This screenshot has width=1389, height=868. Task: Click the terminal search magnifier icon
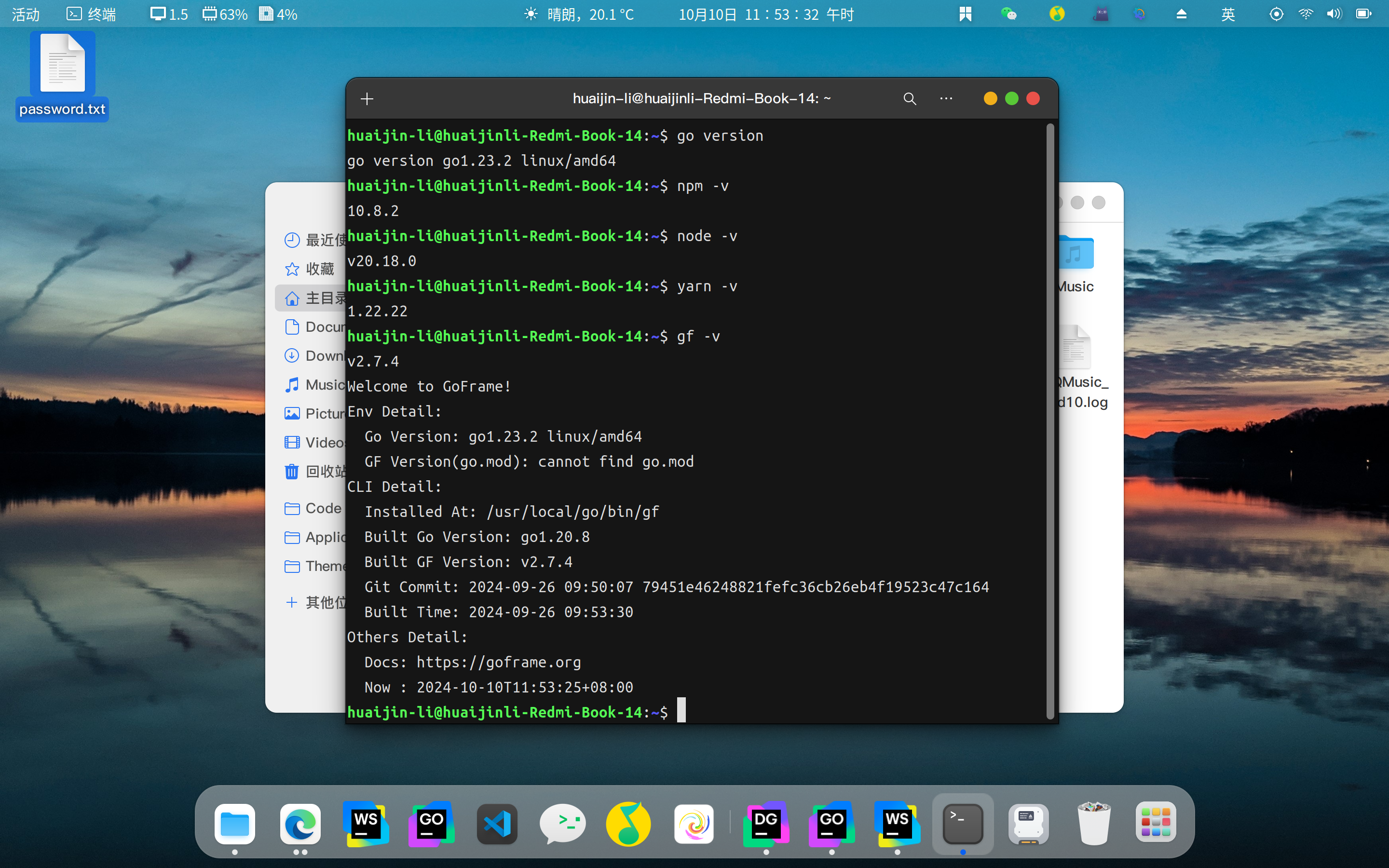point(909,99)
